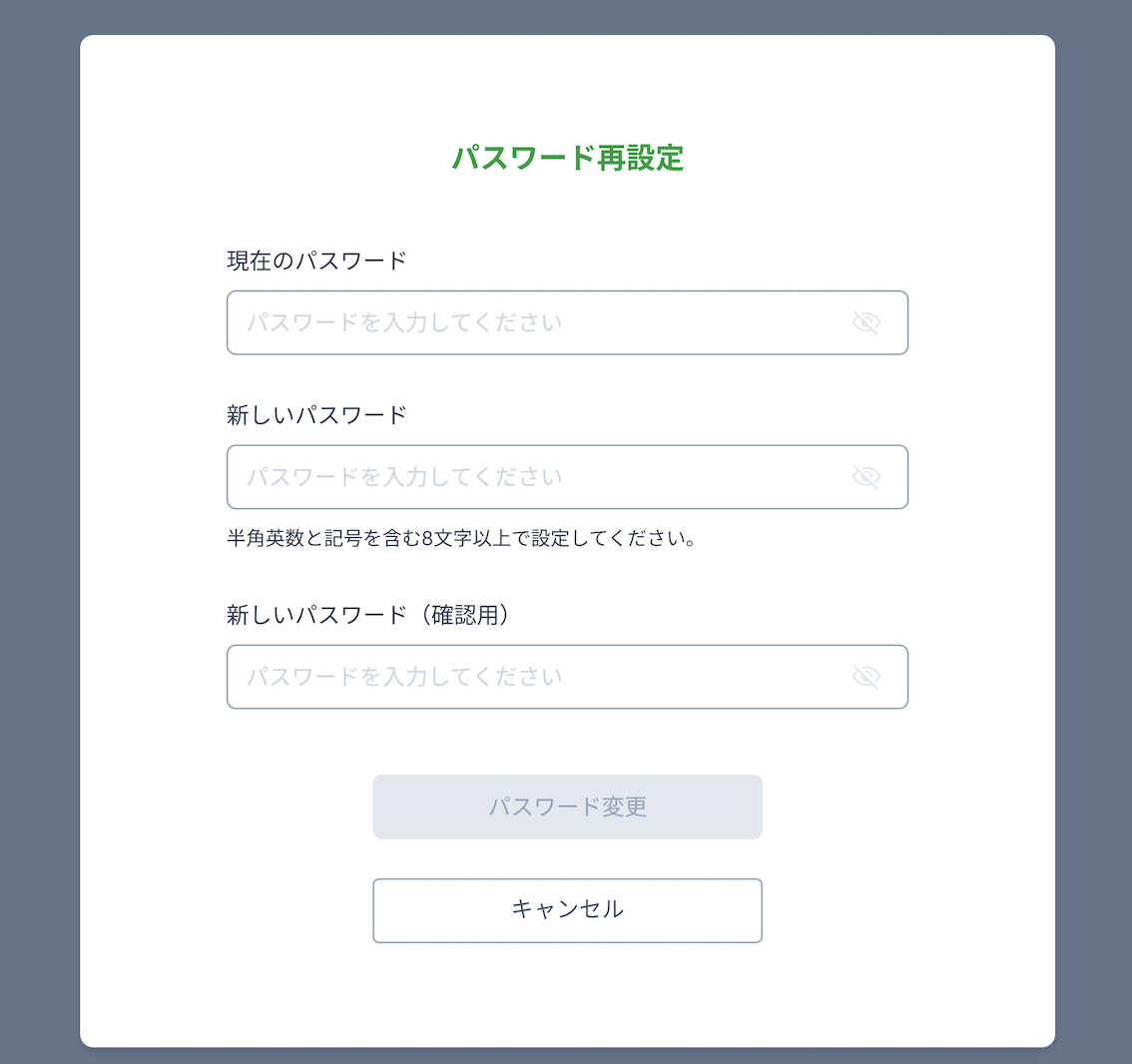
Task: Cancel with the キャンセル button
Action: (567, 910)
